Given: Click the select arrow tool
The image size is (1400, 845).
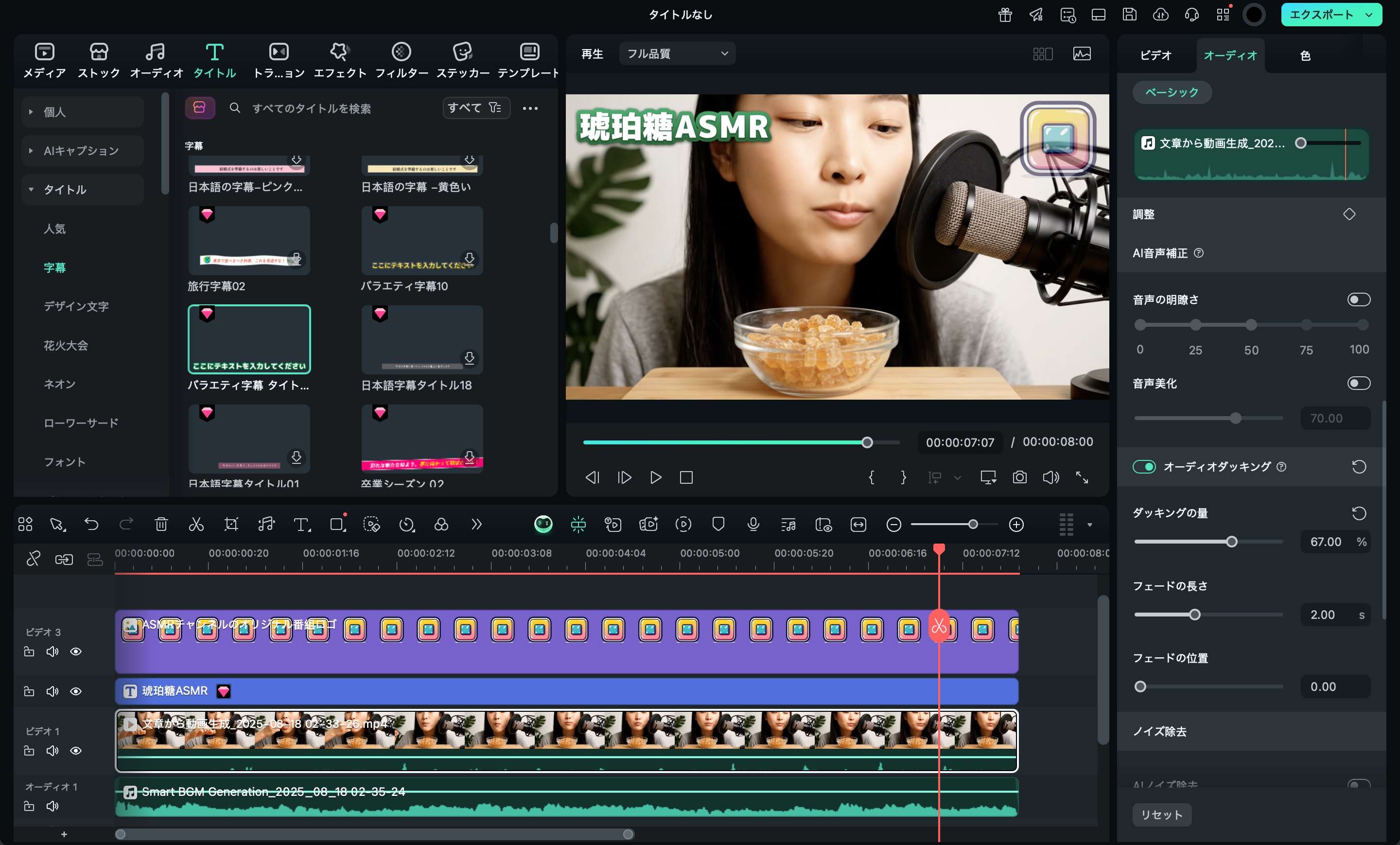Looking at the screenshot, I should 57,524.
